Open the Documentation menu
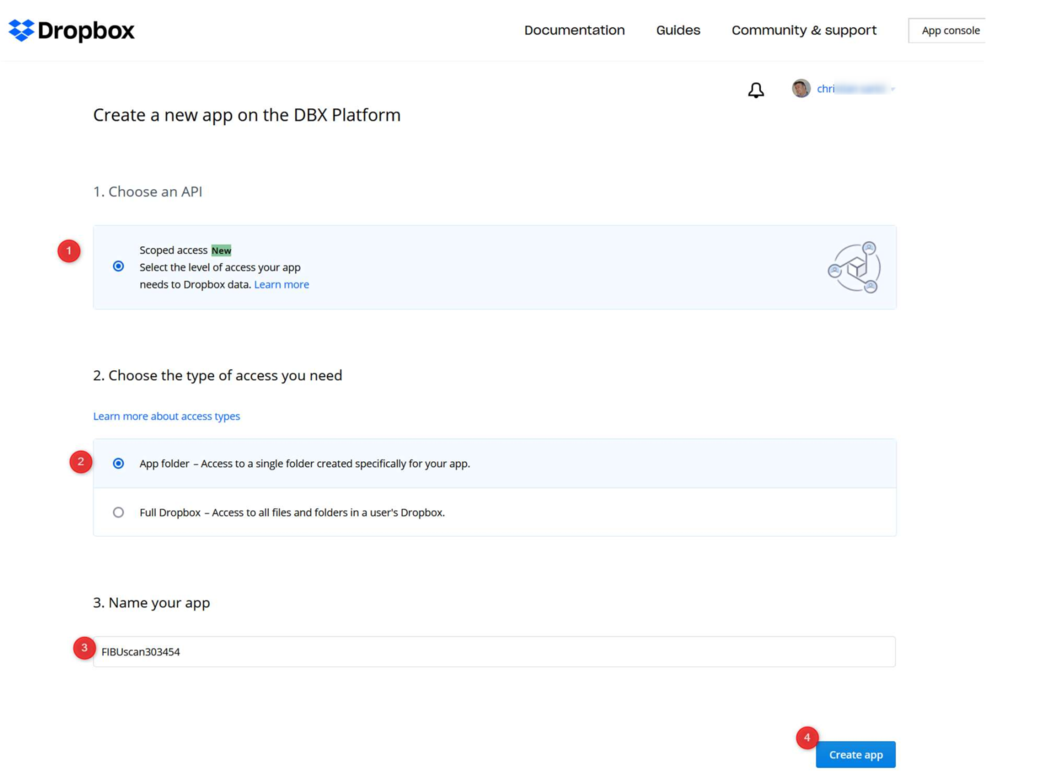 coord(575,30)
